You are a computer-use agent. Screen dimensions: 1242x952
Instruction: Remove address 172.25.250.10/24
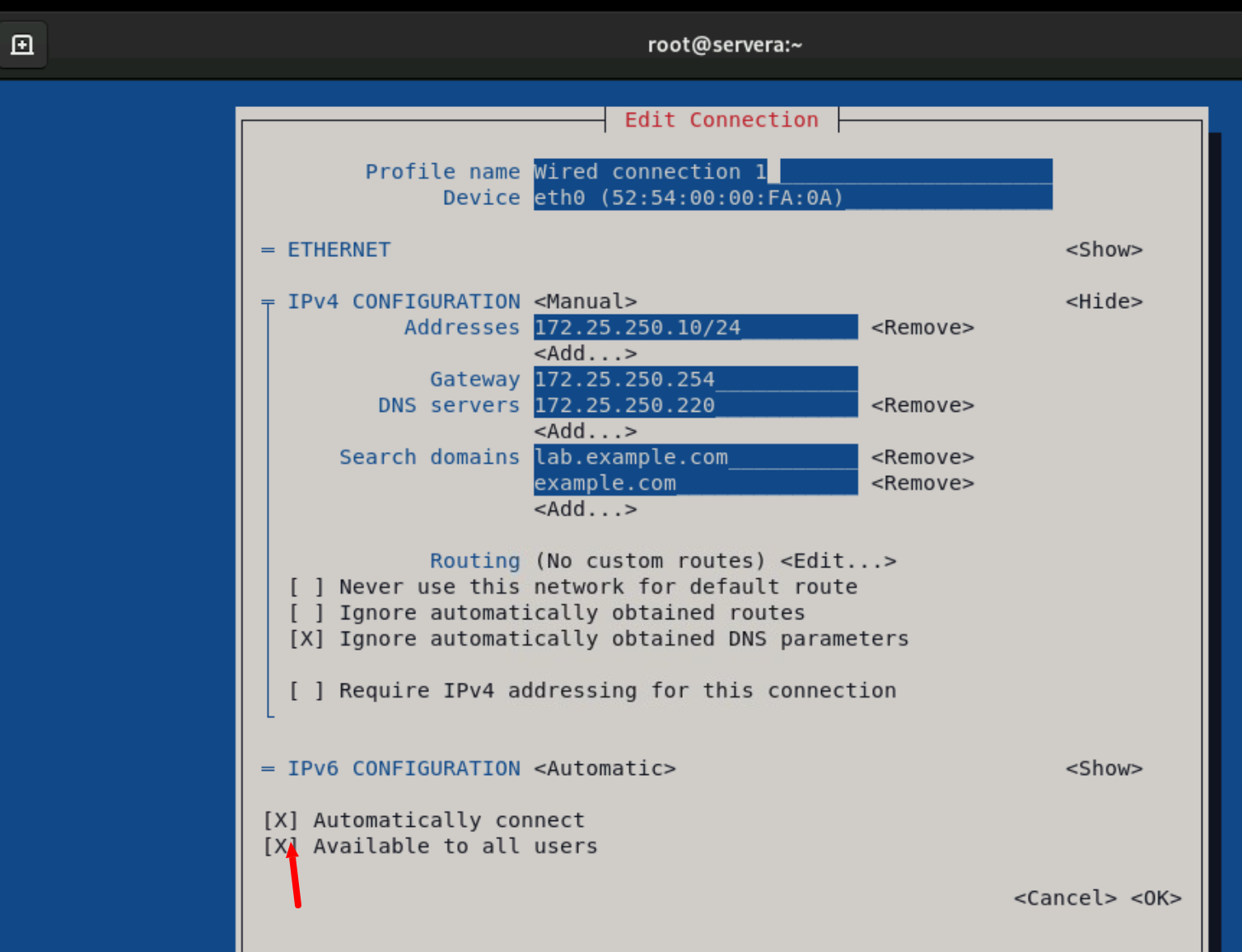922,327
